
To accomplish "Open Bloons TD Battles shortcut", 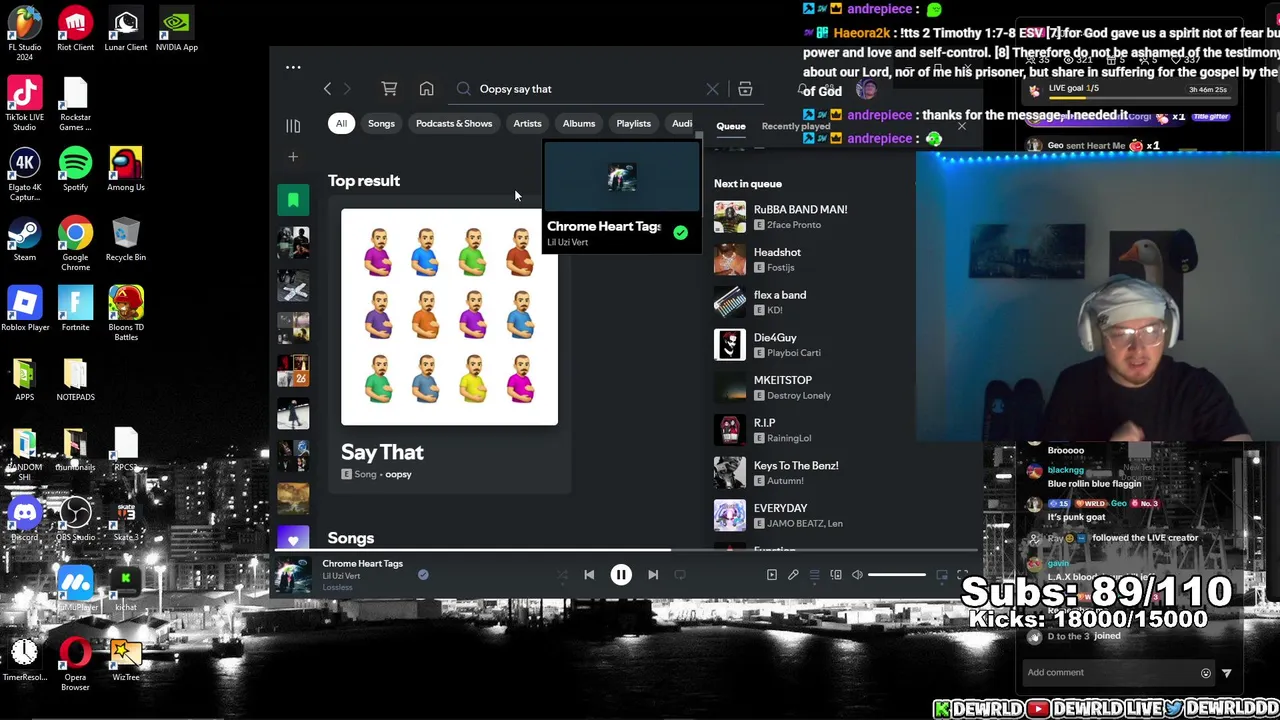I will (x=125, y=314).
